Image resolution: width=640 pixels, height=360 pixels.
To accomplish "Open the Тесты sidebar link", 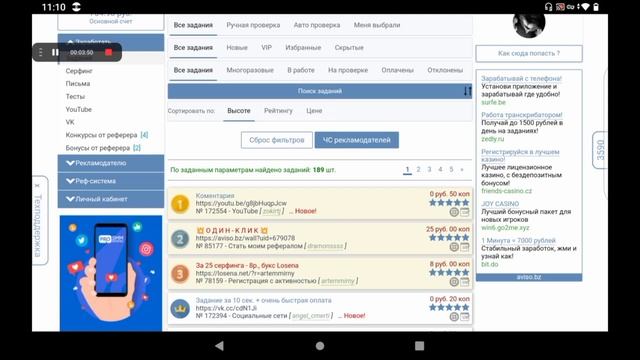I will [x=75, y=97].
